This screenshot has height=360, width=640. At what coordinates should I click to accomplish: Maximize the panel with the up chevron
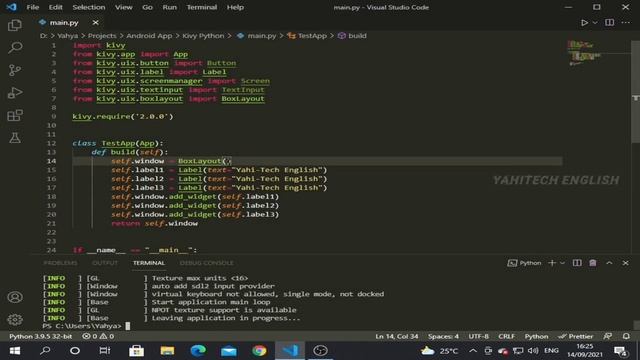pos(609,263)
